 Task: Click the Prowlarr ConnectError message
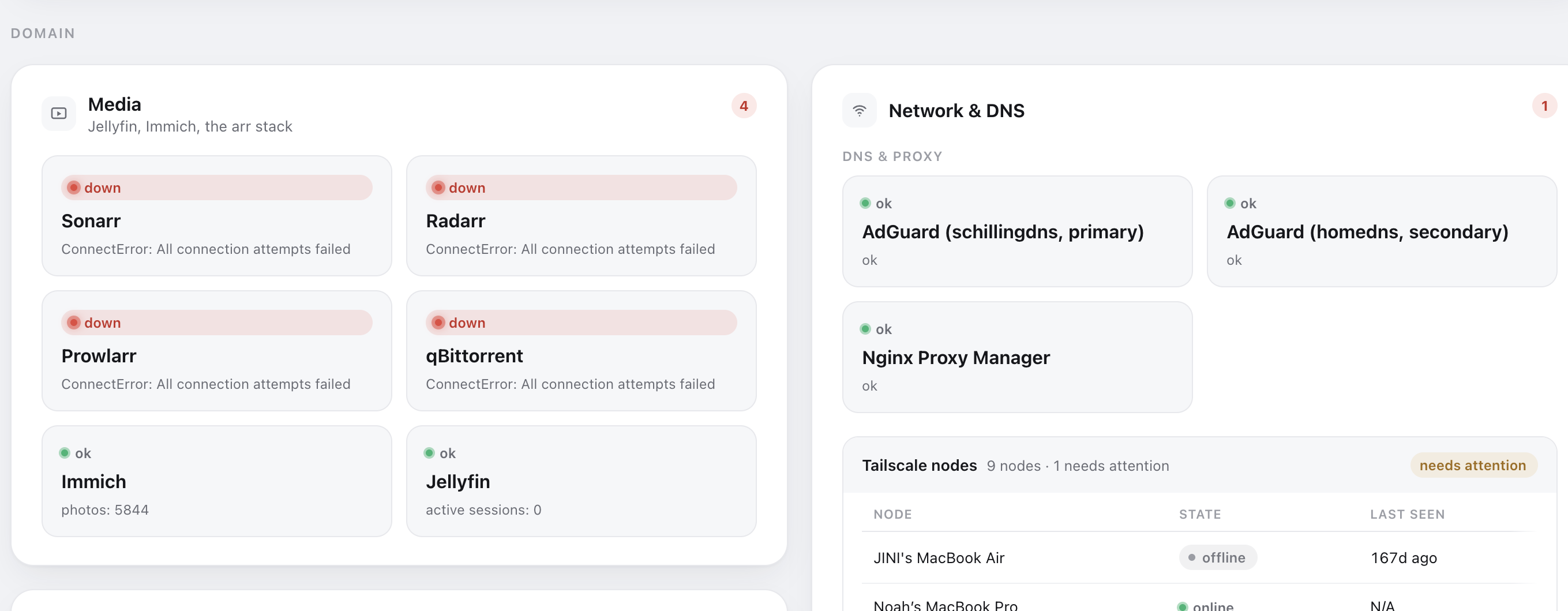click(206, 384)
